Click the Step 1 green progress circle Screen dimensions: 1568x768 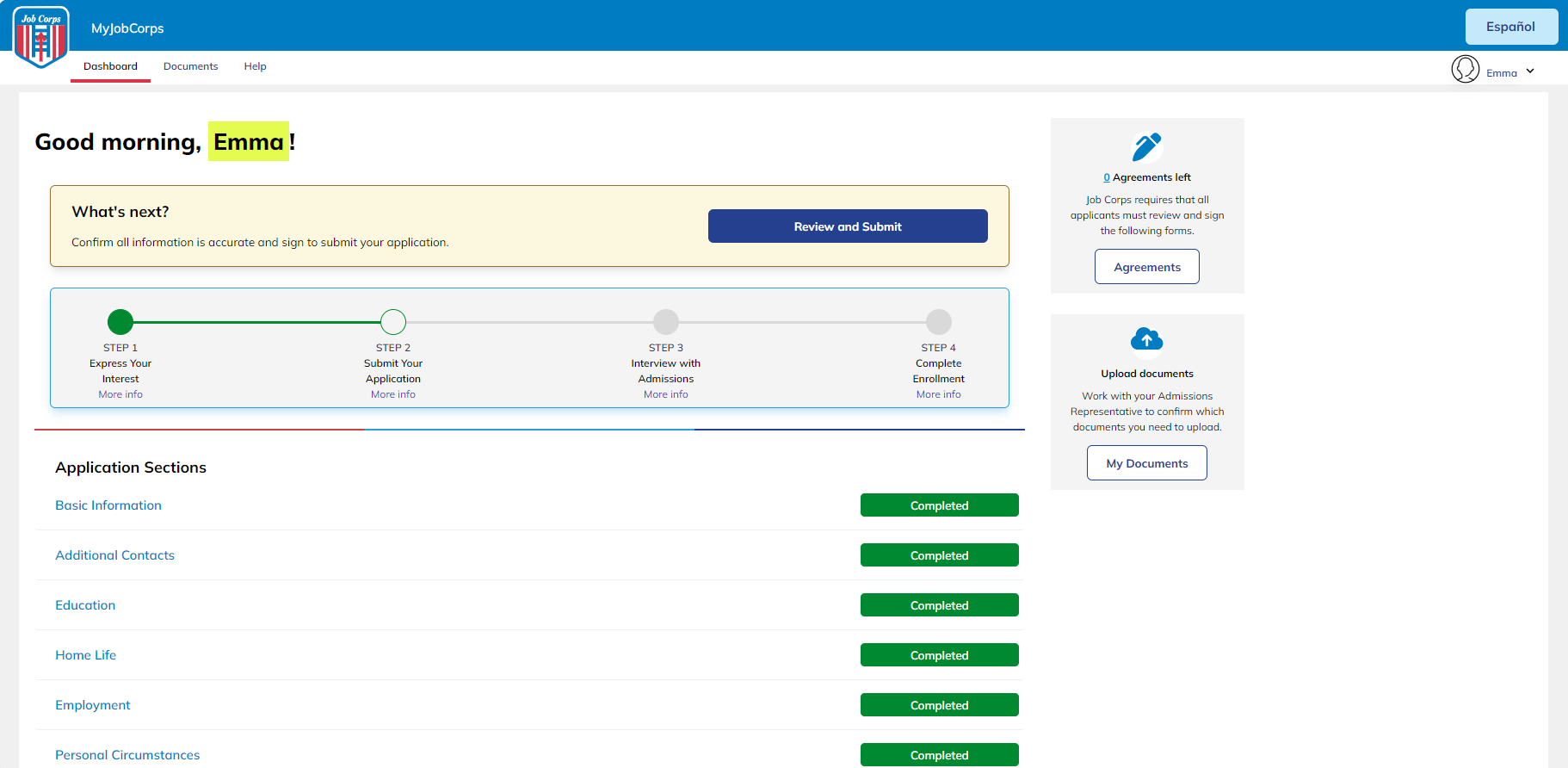tap(120, 322)
